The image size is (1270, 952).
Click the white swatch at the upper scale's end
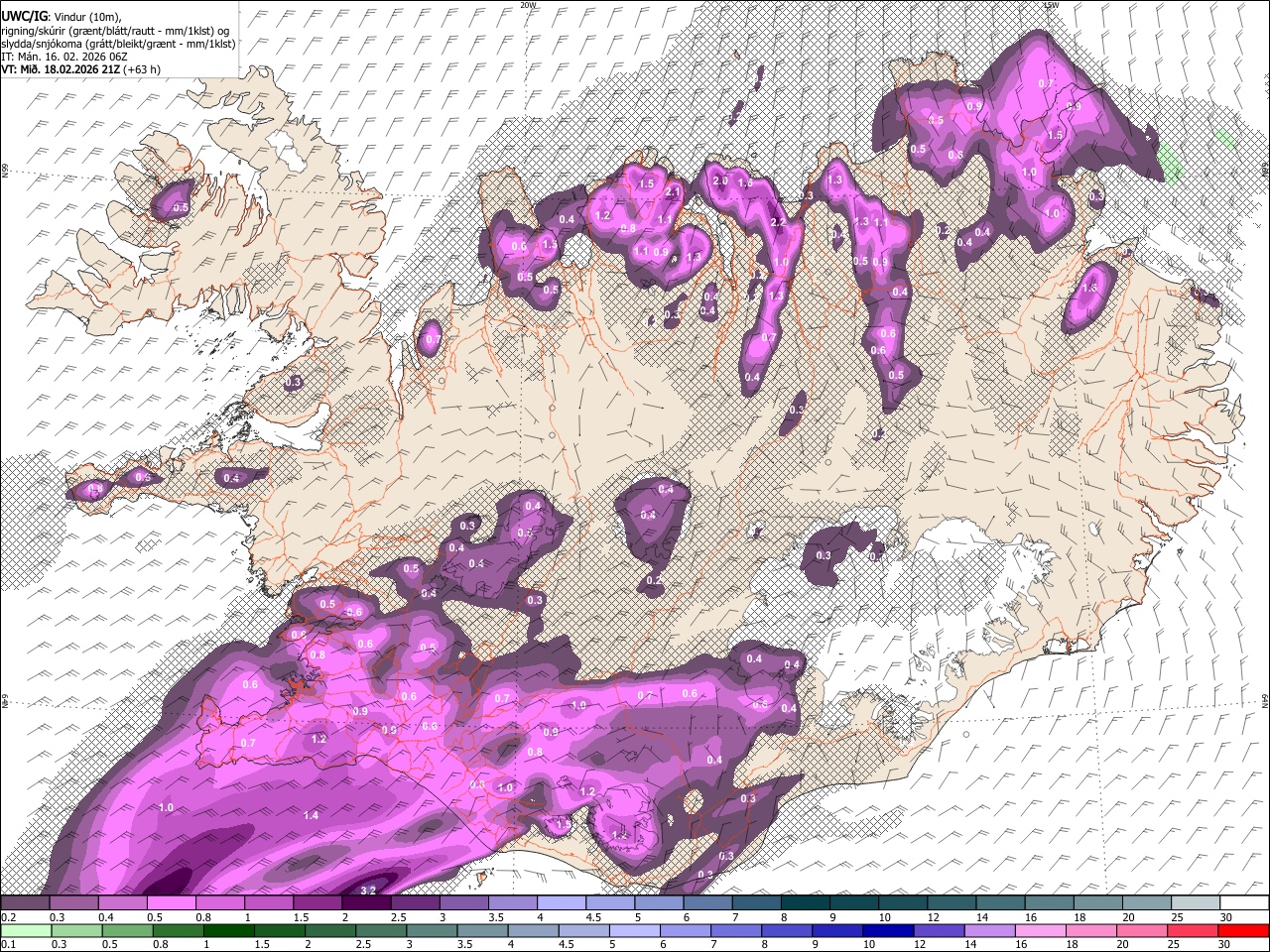tap(1244, 902)
